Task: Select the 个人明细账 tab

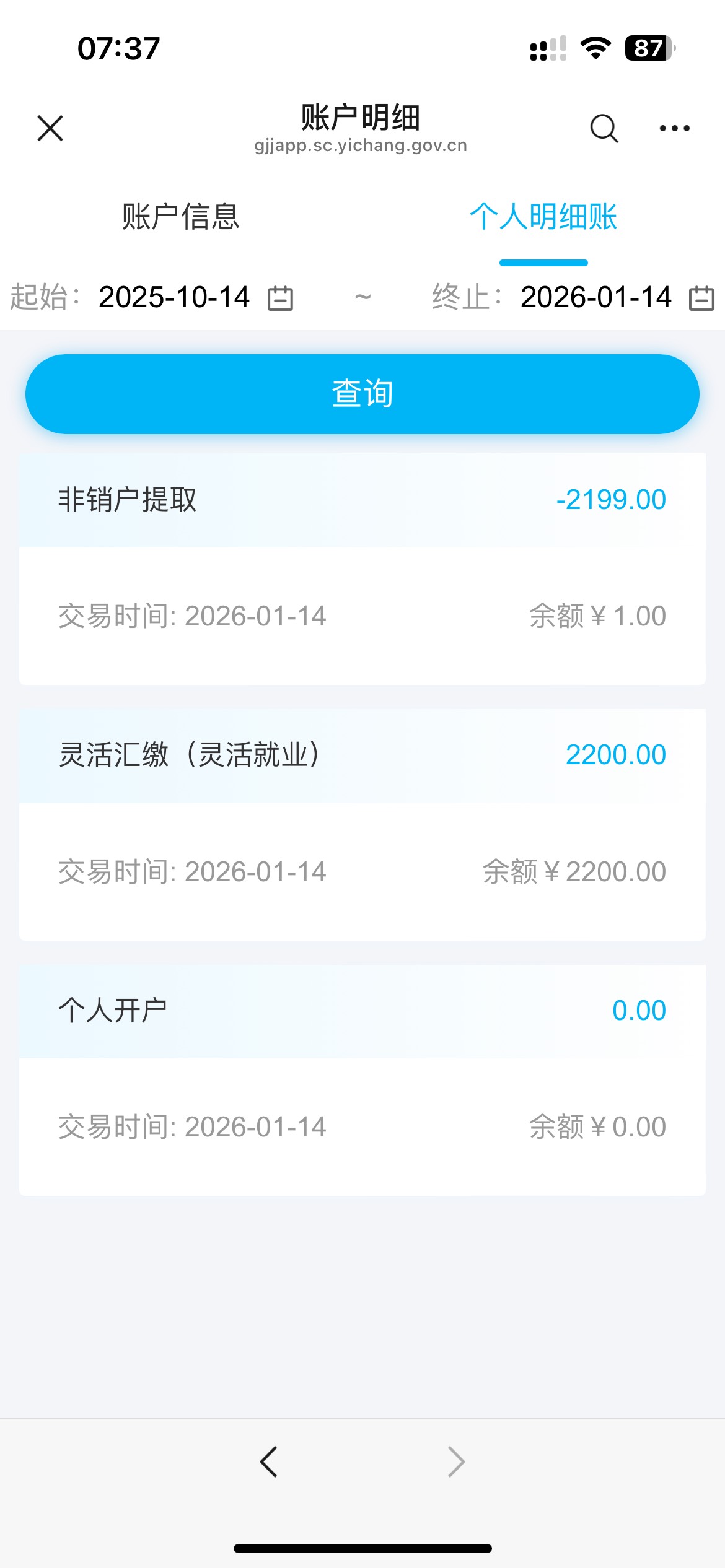Action: (x=543, y=217)
